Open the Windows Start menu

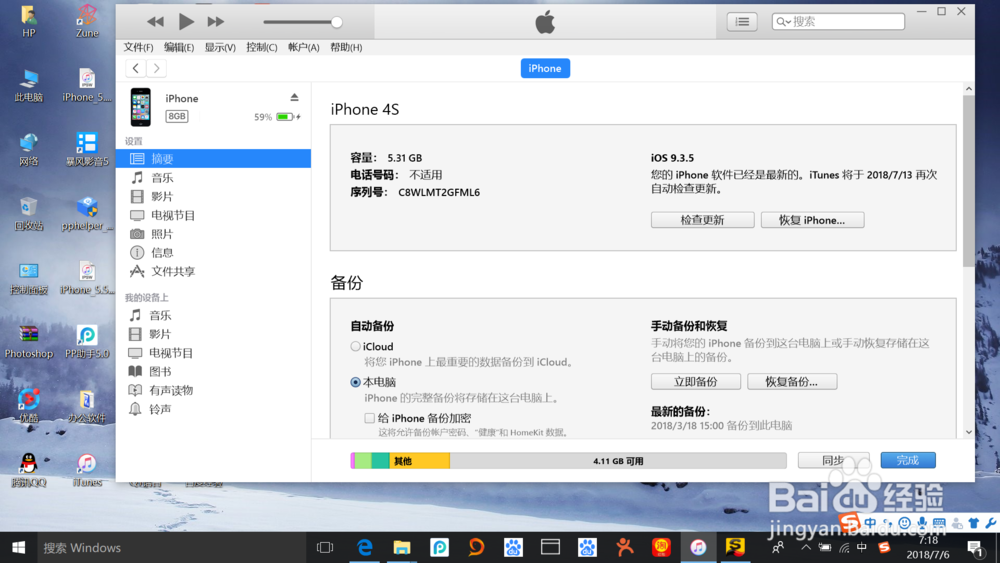click(18, 548)
